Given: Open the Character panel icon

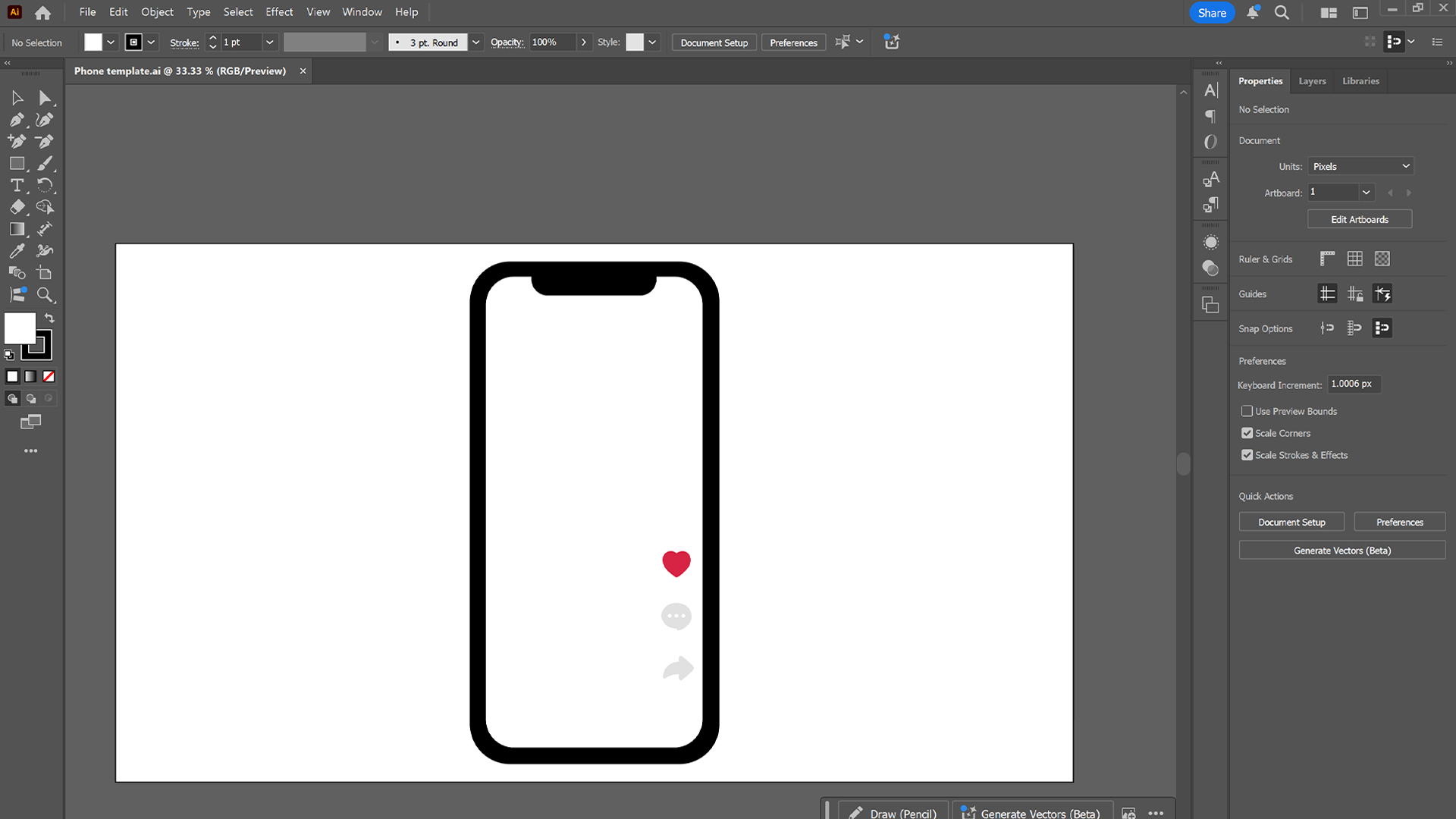Looking at the screenshot, I should pos(1211,90).
